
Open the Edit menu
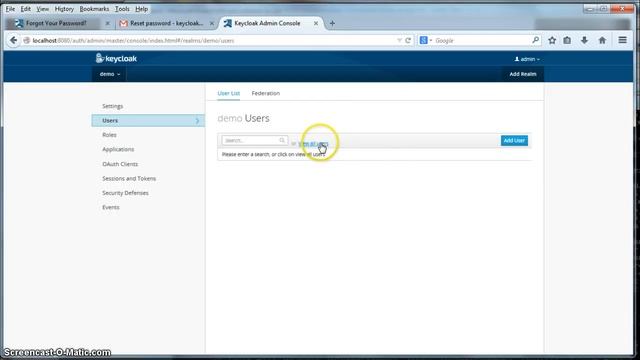tap(26, 9)
